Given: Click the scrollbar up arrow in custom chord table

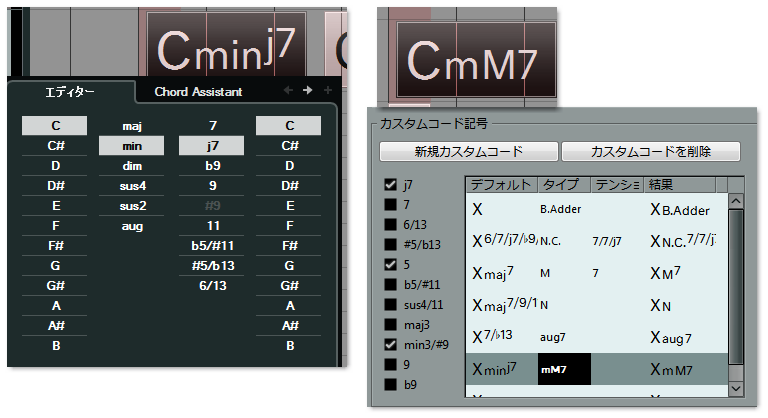Looking at the screenshot, I should click(x=736, y=201).
